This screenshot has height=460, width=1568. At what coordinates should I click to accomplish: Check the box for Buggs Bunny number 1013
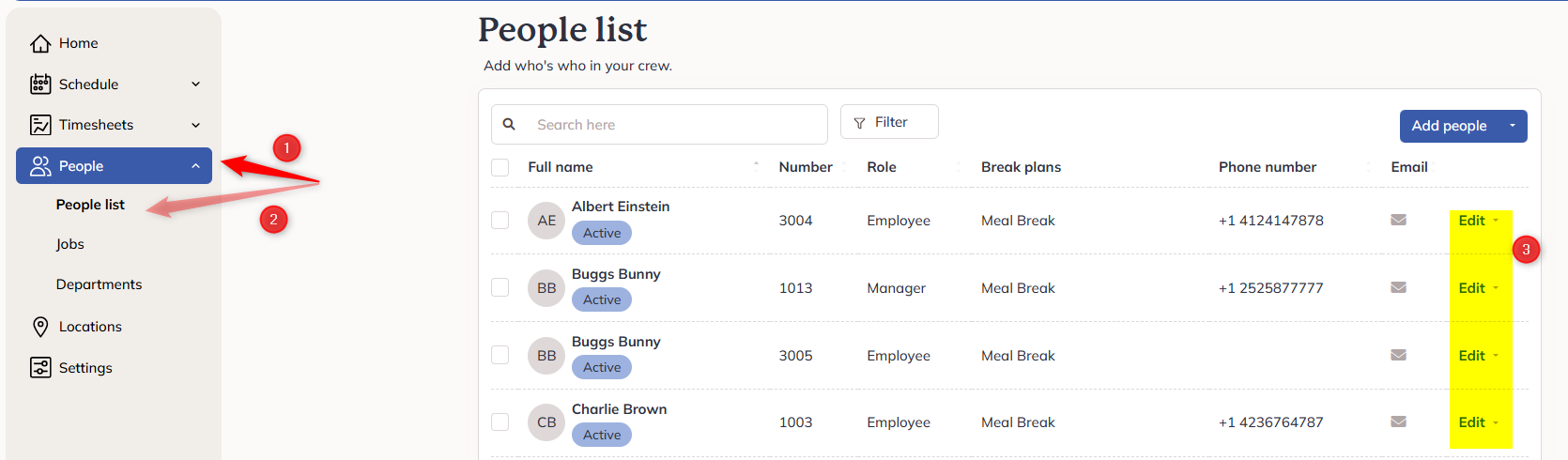click(500, 287)
